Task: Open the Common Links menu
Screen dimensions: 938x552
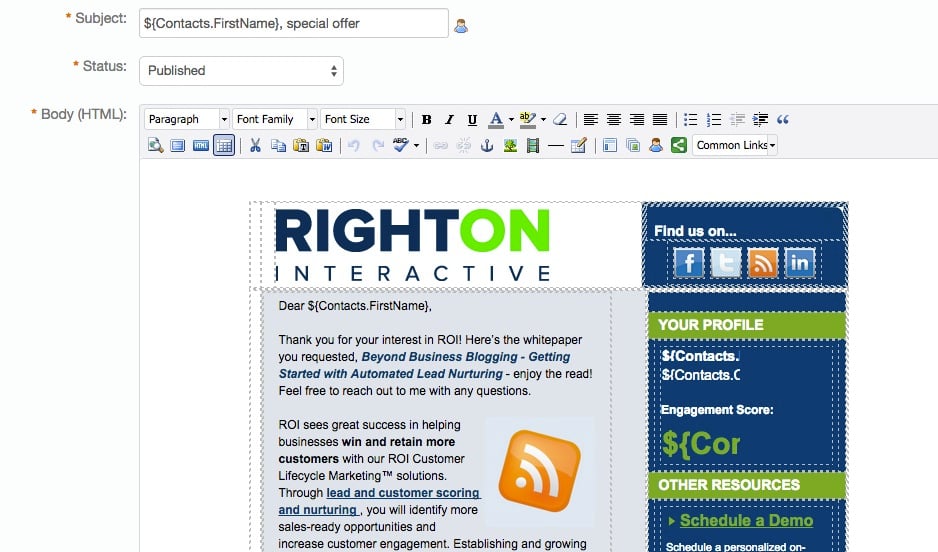Action: click(735, 146)
